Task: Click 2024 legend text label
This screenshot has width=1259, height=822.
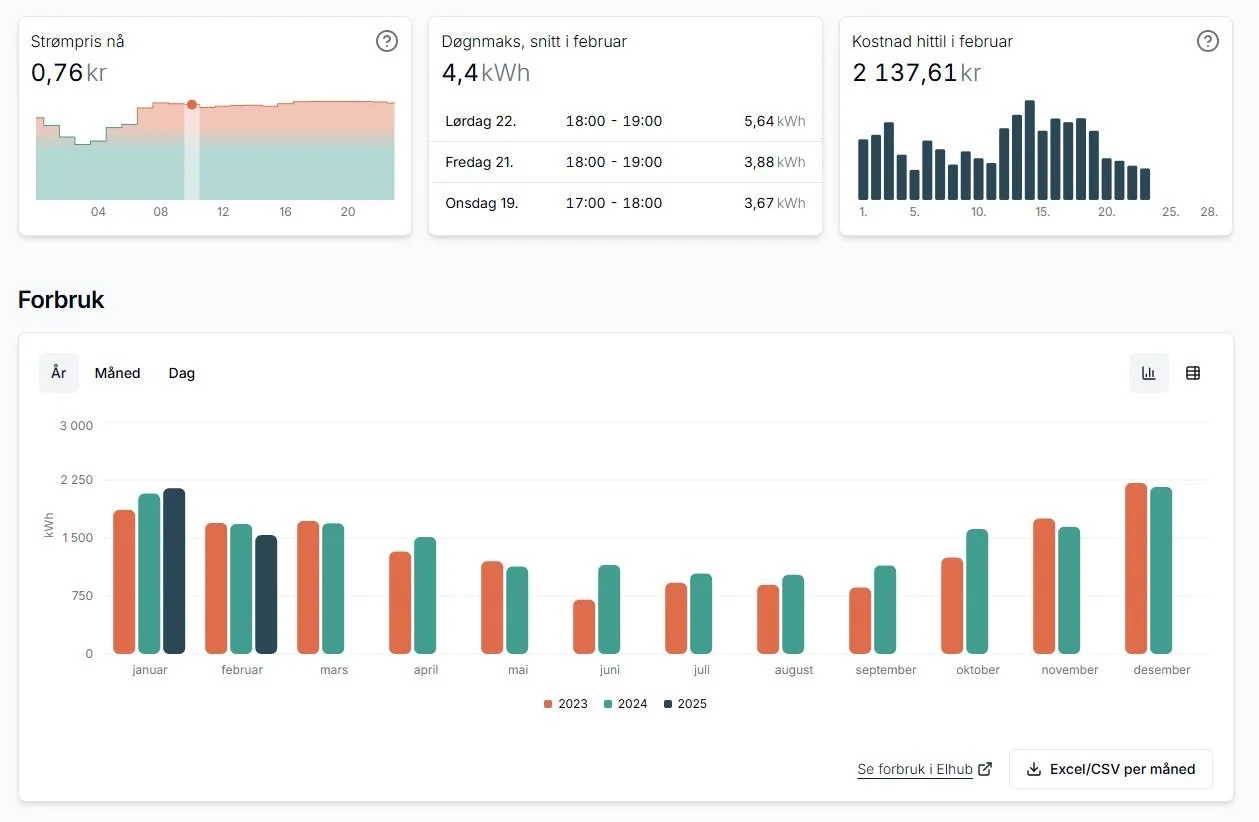Action: point(633,704)
